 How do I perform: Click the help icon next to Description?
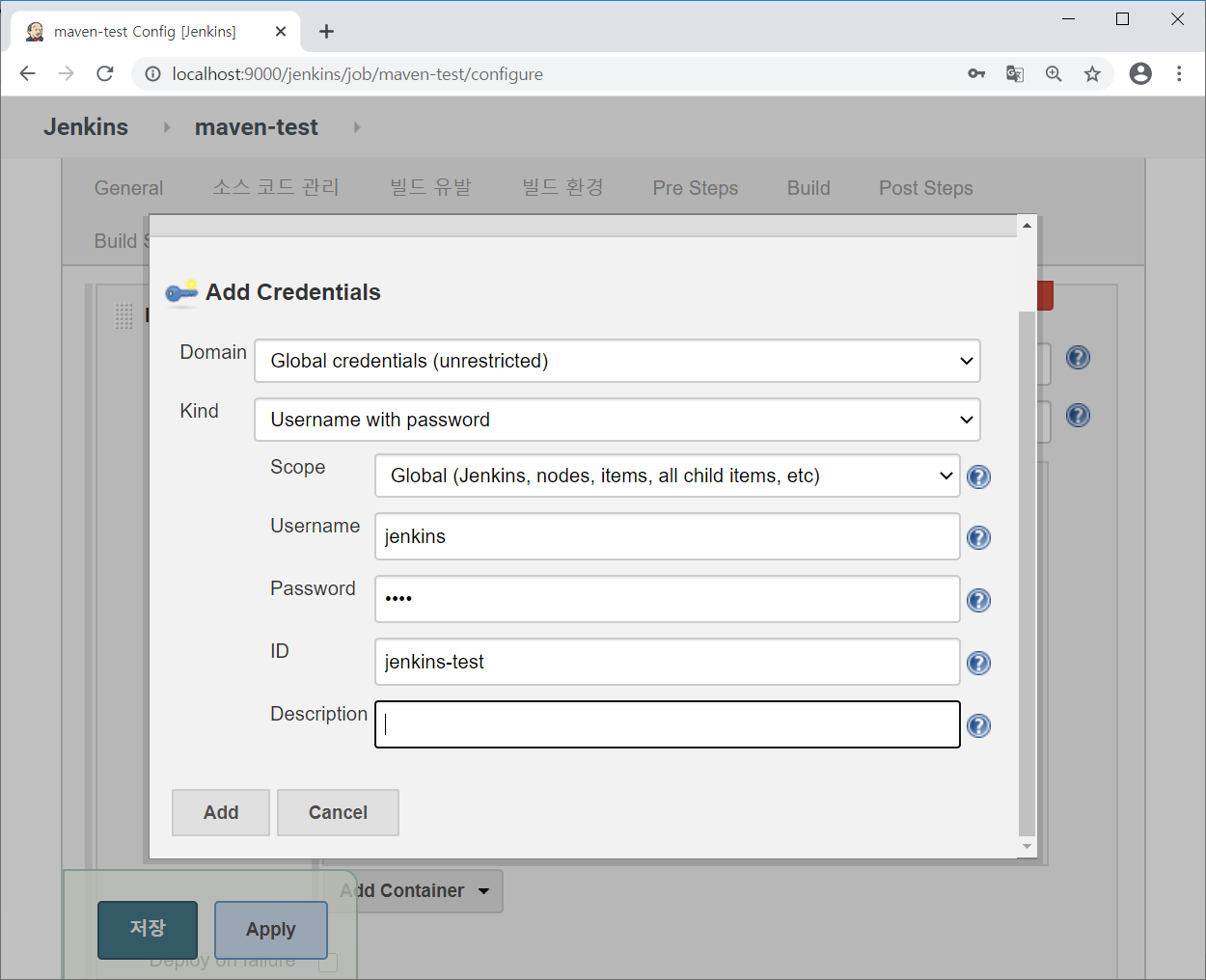pyautogui.click(x=978, y=725)
